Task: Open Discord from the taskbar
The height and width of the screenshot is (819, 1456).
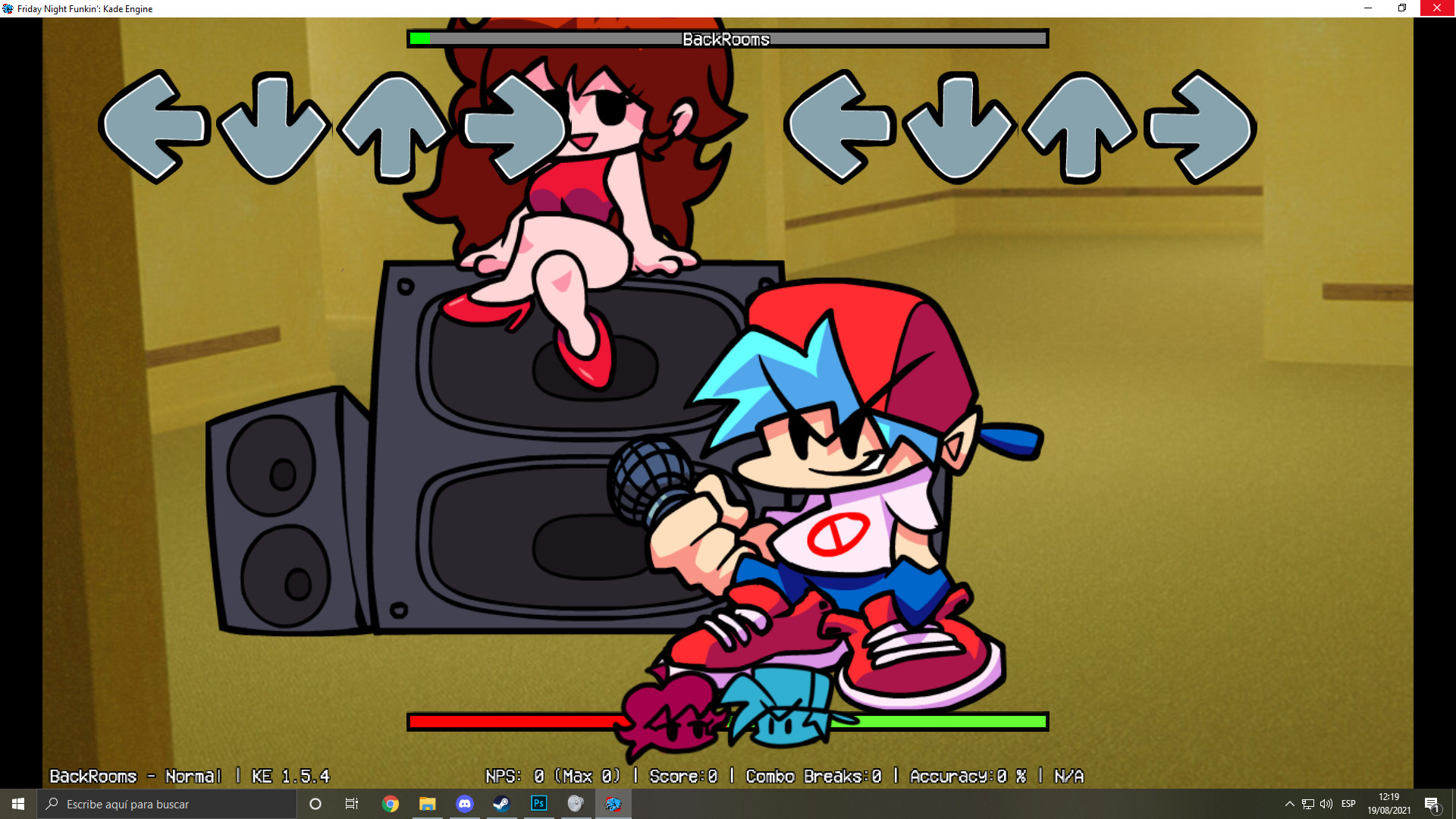Action: tap(465, 804)
